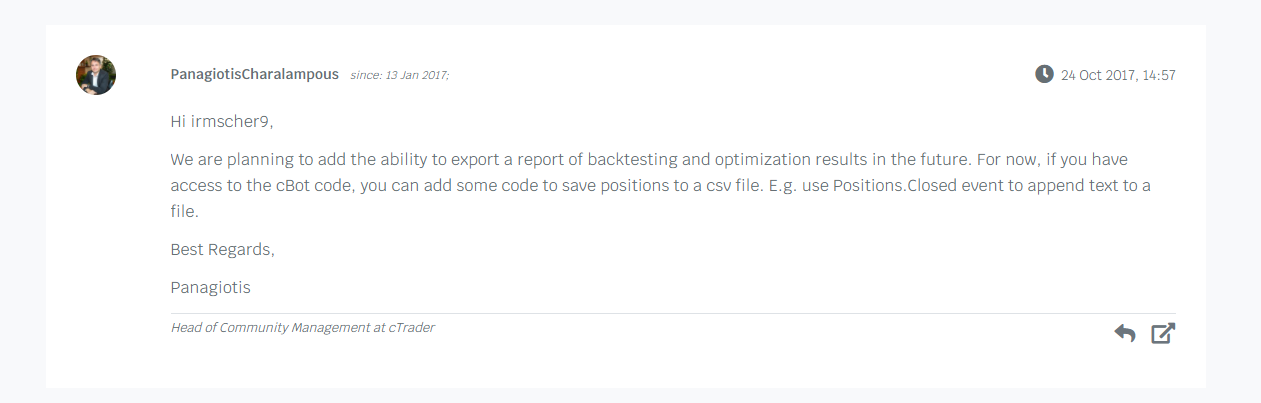Viewport: 1261px width, 403px height.
Task: Click the final word 'file.' of the post
Action: click(185, 211)
